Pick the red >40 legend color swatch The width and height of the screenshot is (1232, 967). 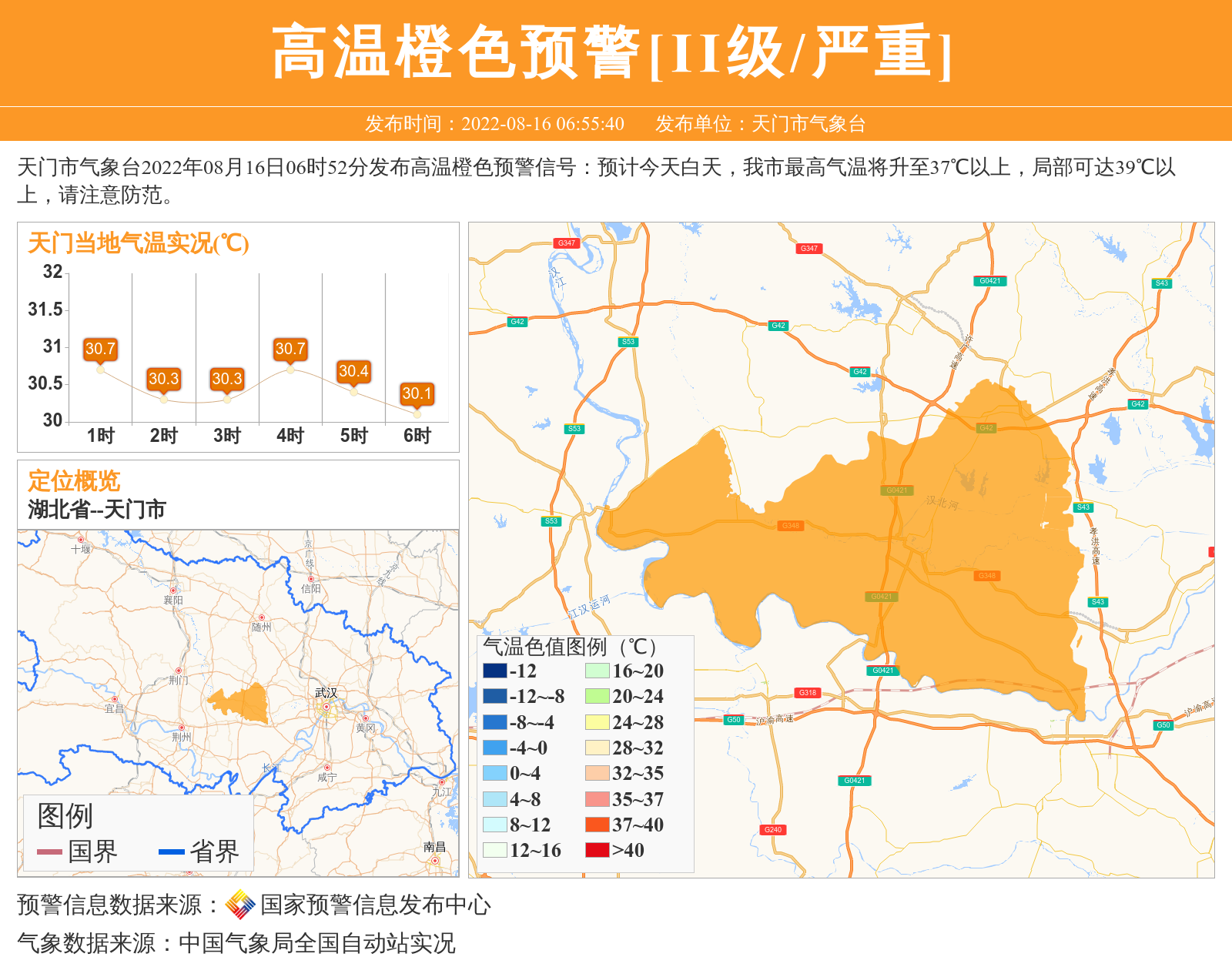coord(597,850)
